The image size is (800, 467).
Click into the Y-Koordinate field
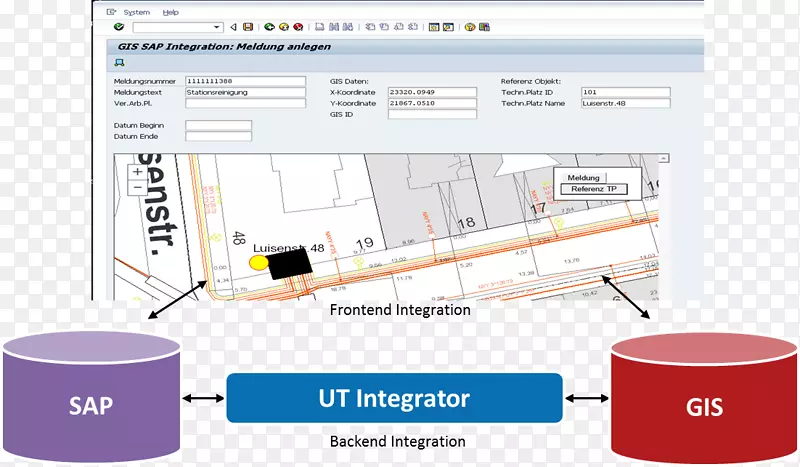(432, 103)
